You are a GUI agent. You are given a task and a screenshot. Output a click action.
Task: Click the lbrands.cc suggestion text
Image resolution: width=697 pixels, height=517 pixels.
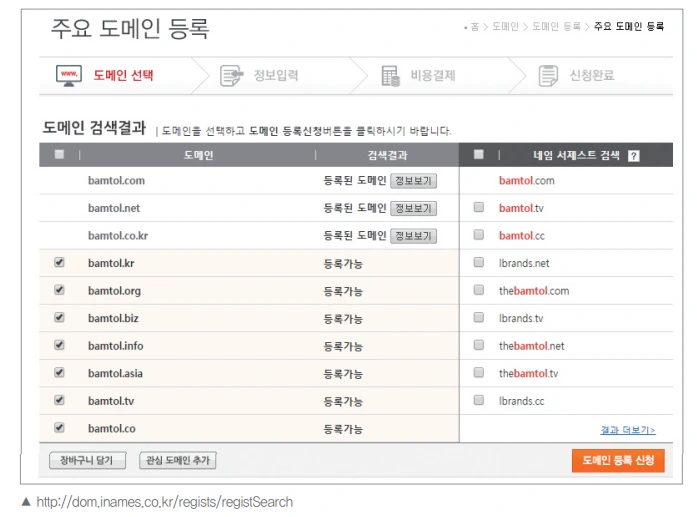pyautogui.click(x=521, y=401)
